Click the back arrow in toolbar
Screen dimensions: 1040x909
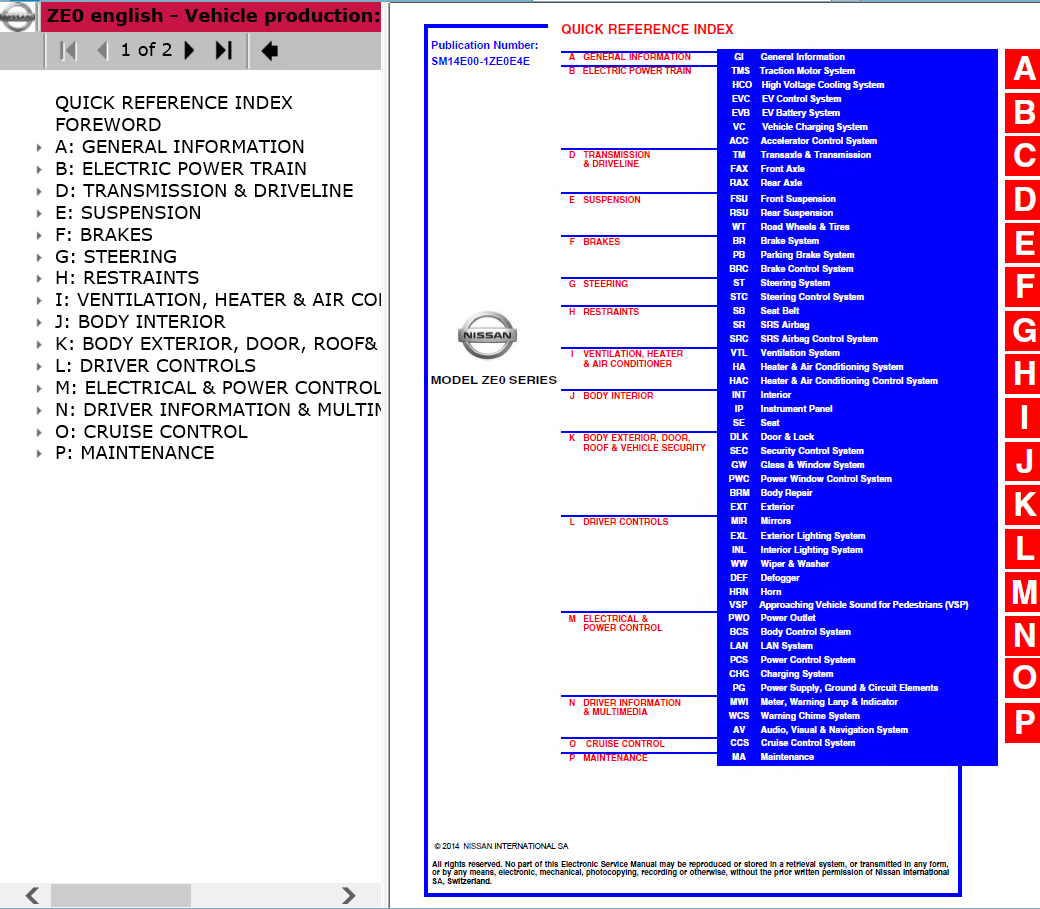tap(269, 50)
